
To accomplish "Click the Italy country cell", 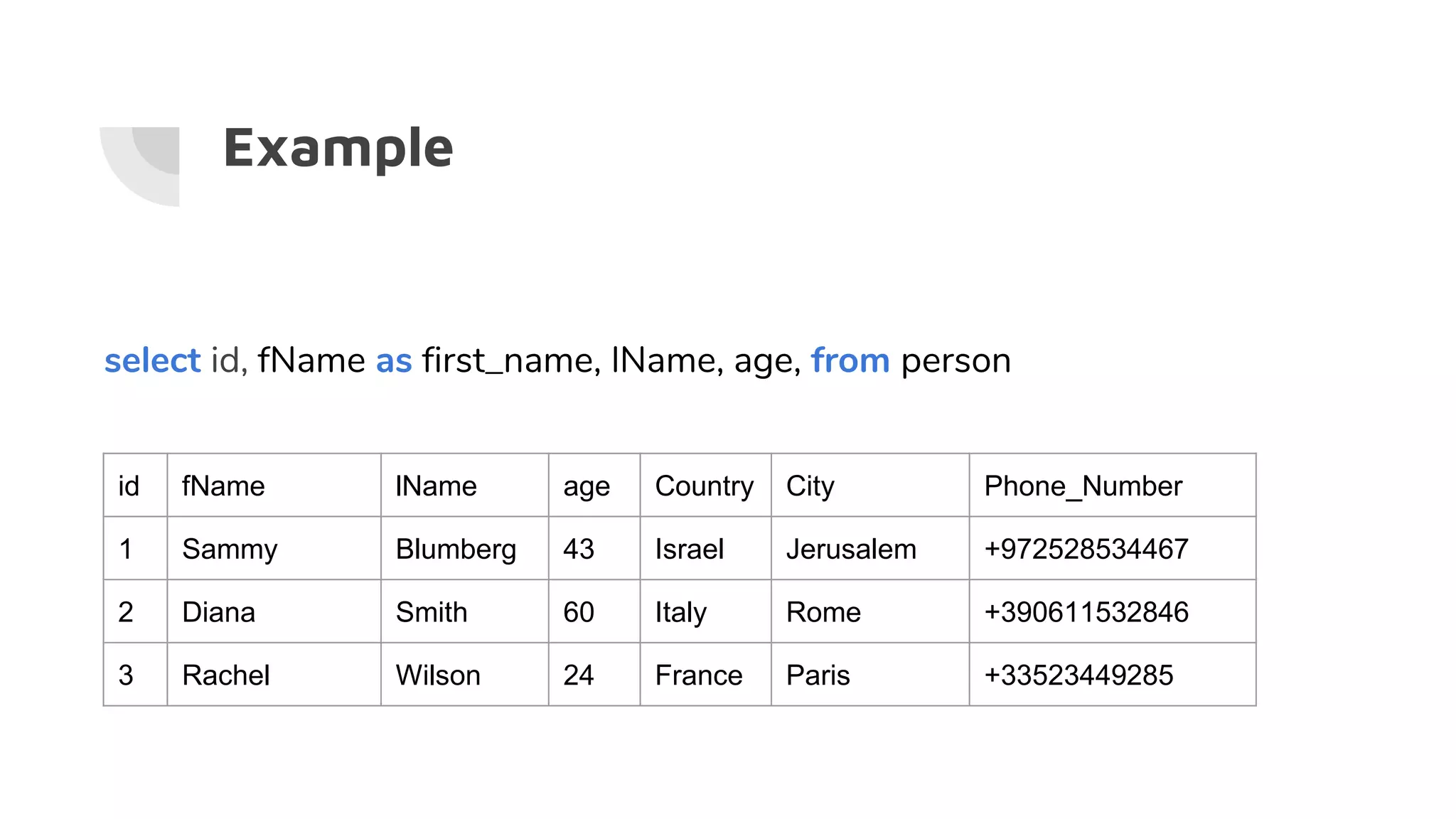I will pos(680,612).
